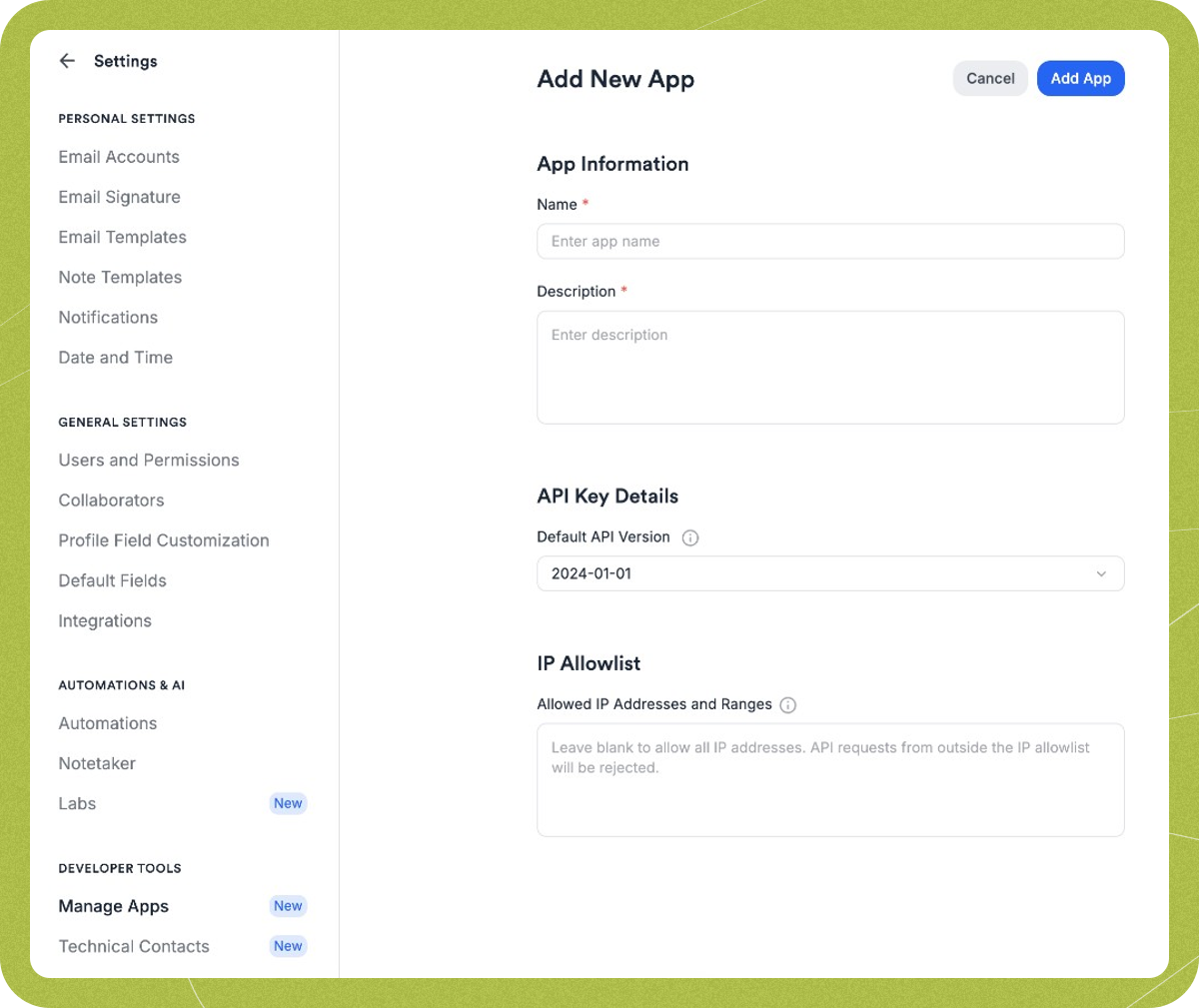The height and width of the screenshot is (1008, 1199).
Task: Click the New badge beside Manage Apps
Action: pyautogui.click(x=288, y=906)
